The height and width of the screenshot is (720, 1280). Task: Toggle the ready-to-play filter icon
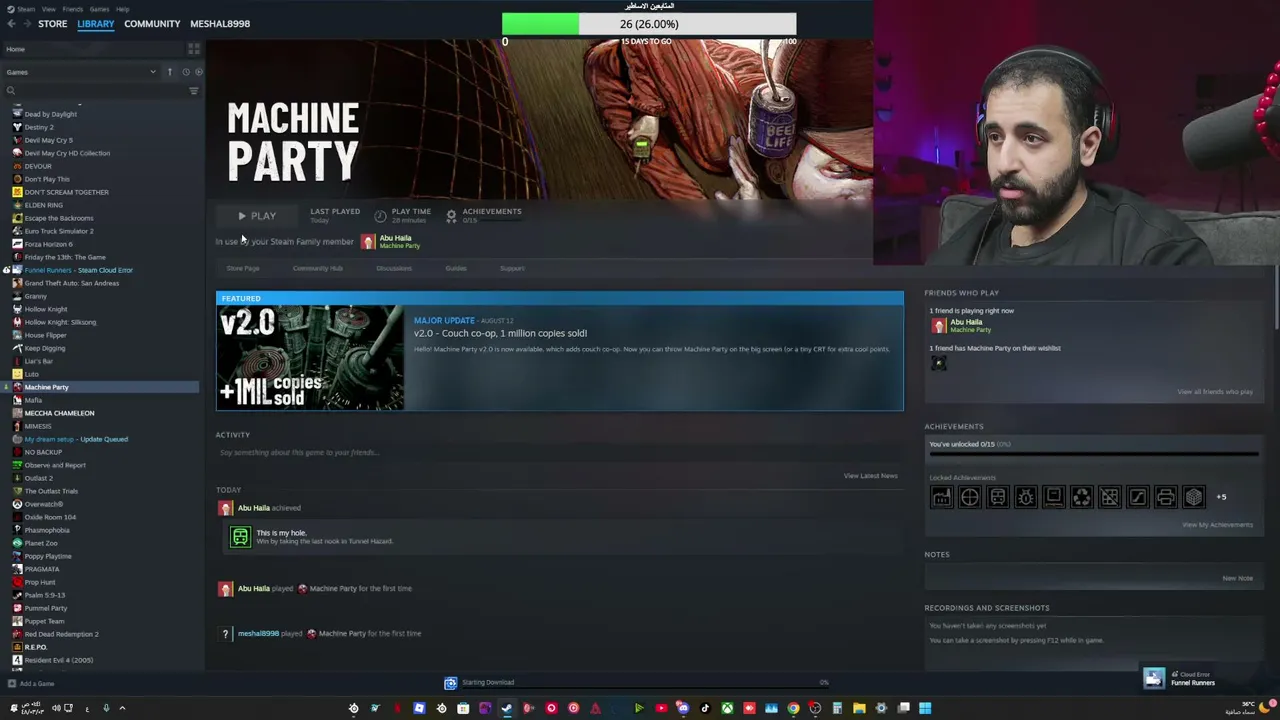click(x=198, y=72)
